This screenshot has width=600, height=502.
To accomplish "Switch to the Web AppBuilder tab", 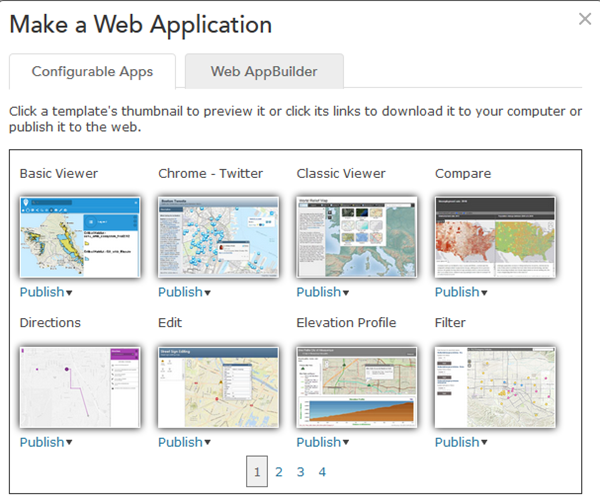I will pyautogui.click(x=264, y=72).
